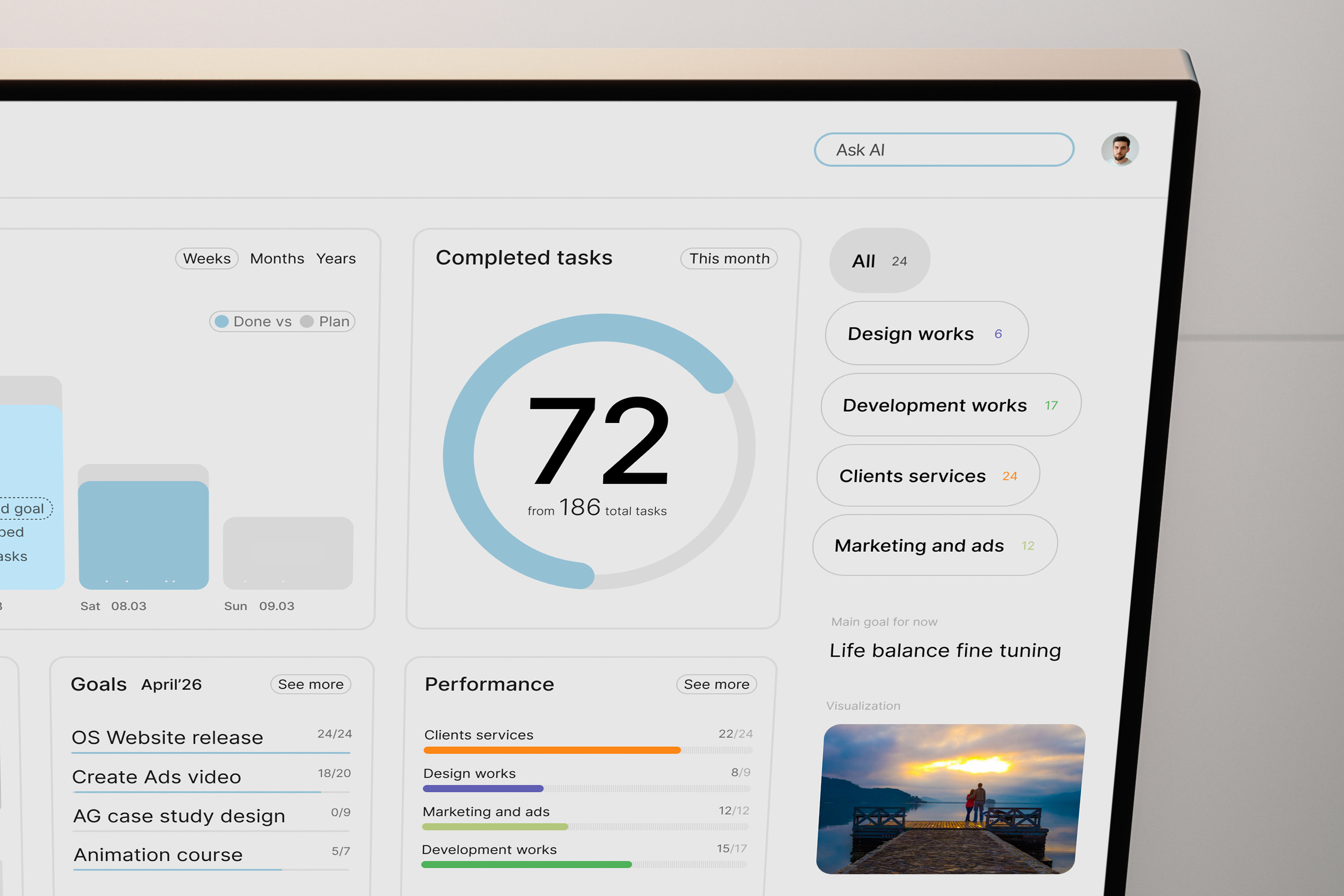Select the All 24 category filter
Screen dimensions: 1344x896
(880, 261)
